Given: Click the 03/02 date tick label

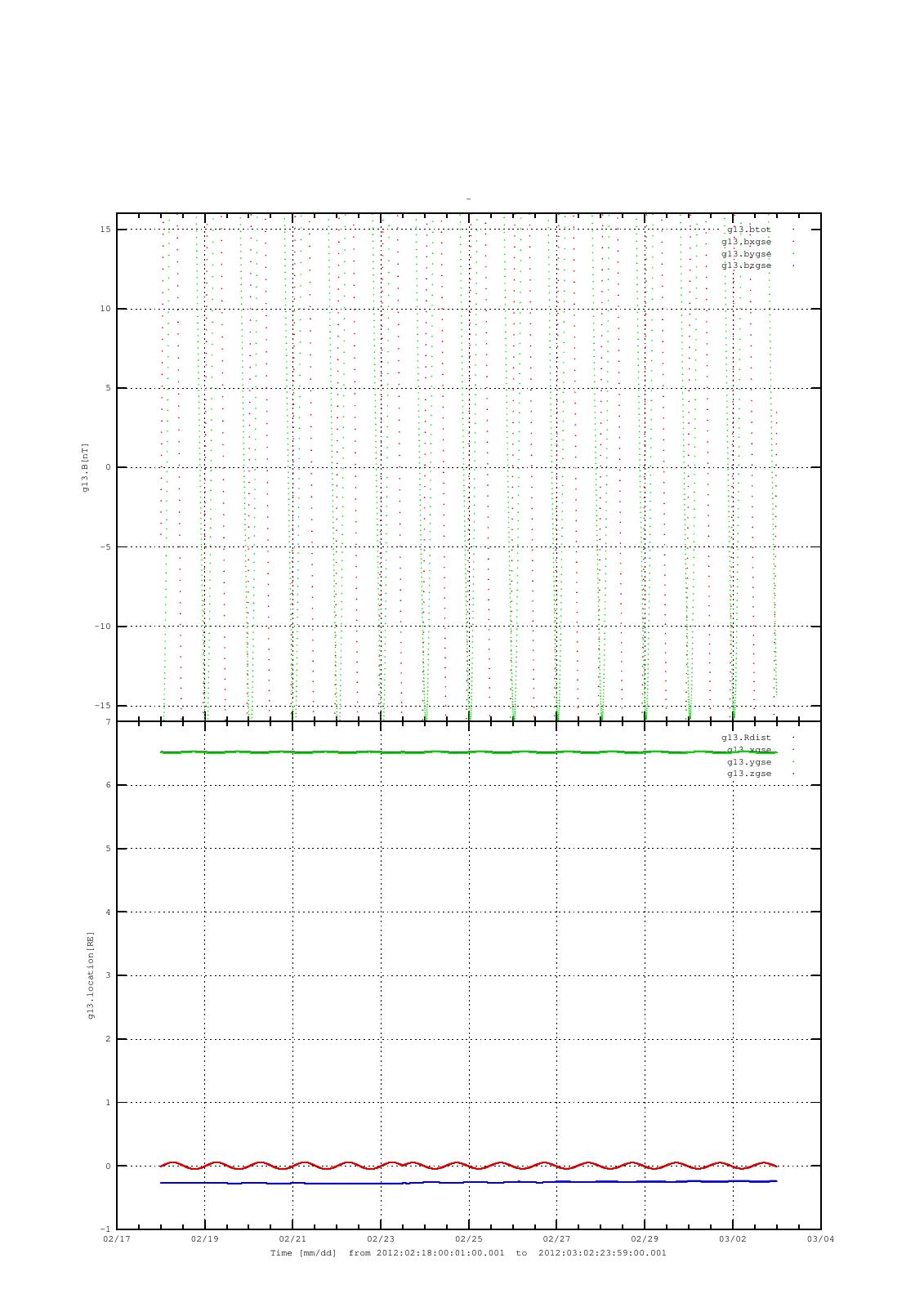Looking at the screenshot, I should point(733,1238).
